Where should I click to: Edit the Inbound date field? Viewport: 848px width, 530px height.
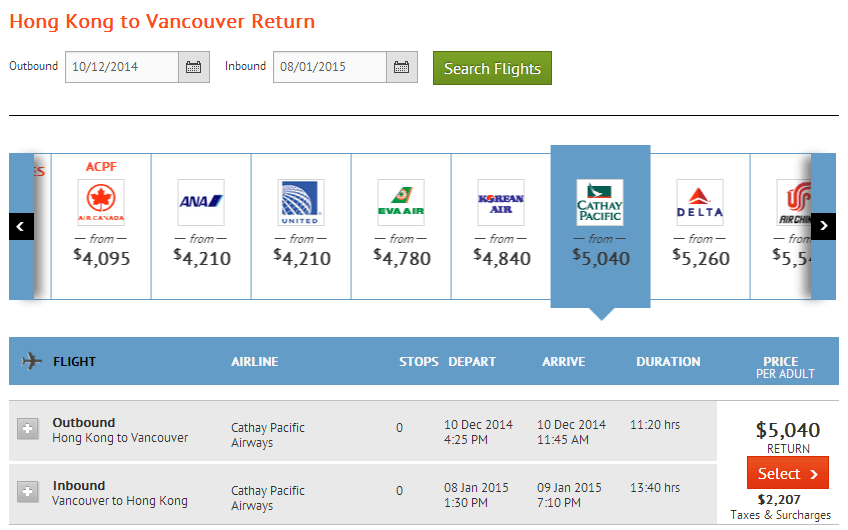point(329,67)
